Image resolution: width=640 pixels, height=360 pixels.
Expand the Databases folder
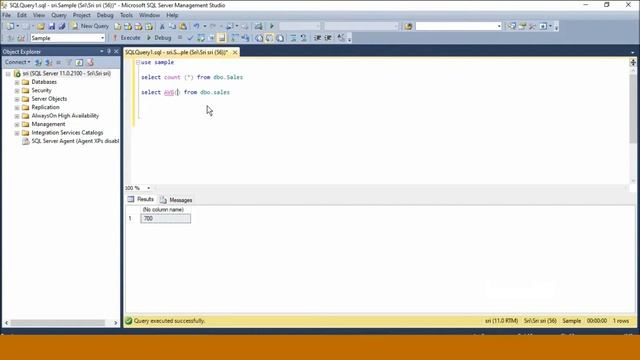pyautogui.click(x=17, y=82)
